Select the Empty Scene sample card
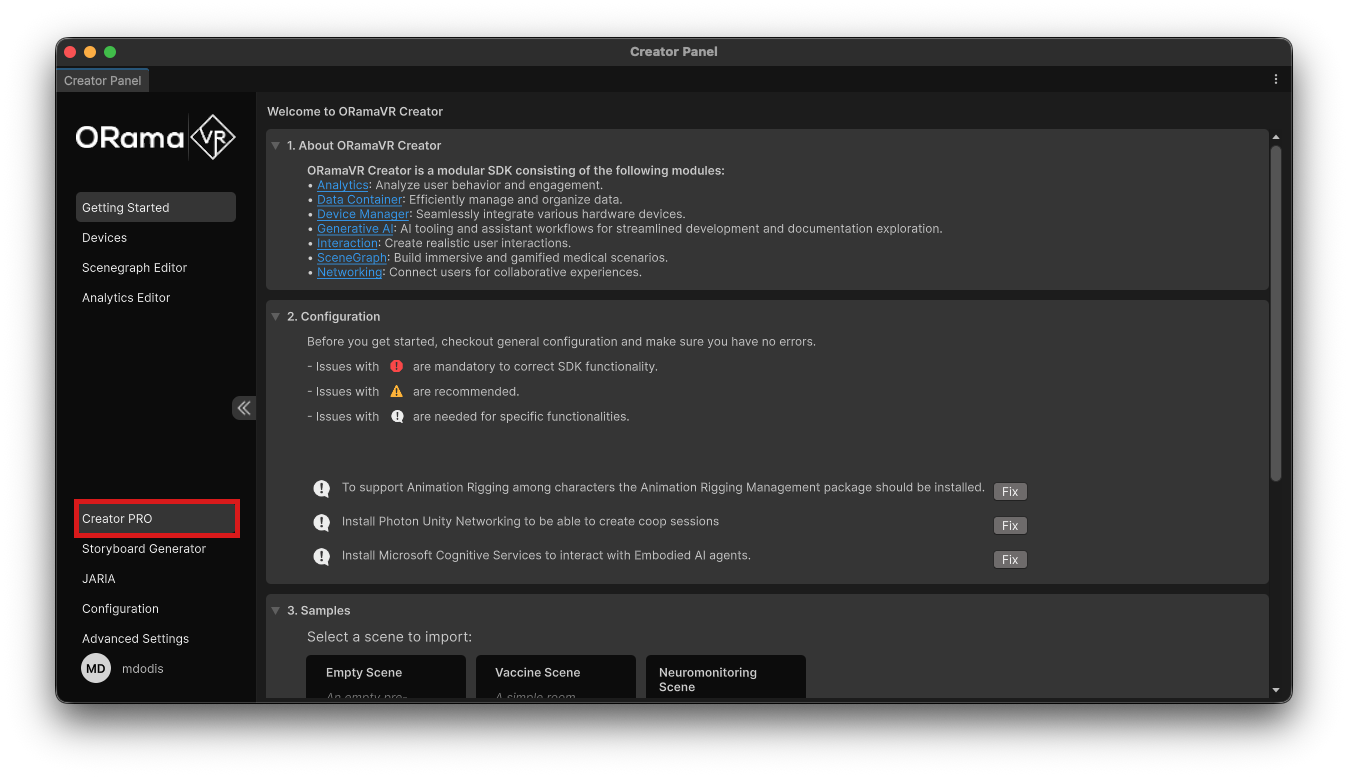Screen dimensions: 1348x777 coord(386,677)
